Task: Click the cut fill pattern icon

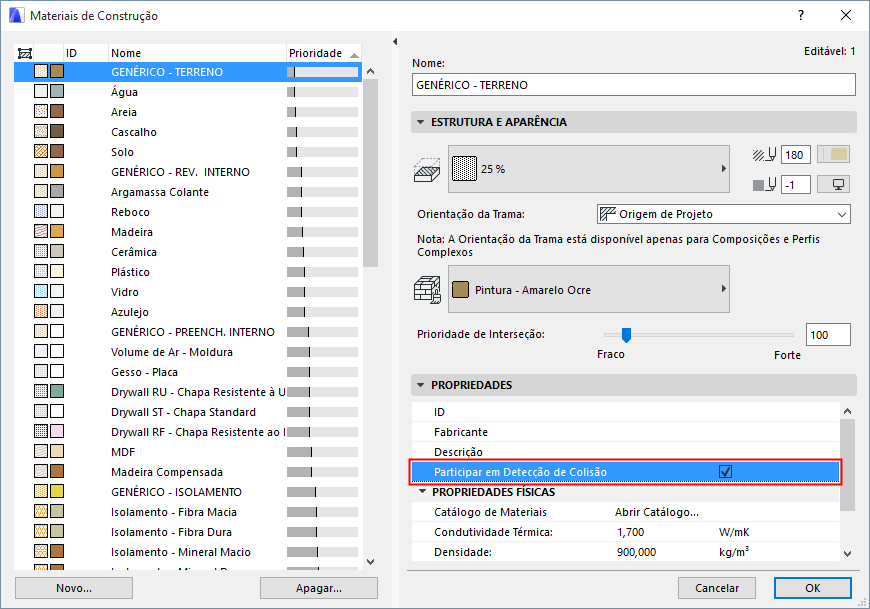Action: 427,170
